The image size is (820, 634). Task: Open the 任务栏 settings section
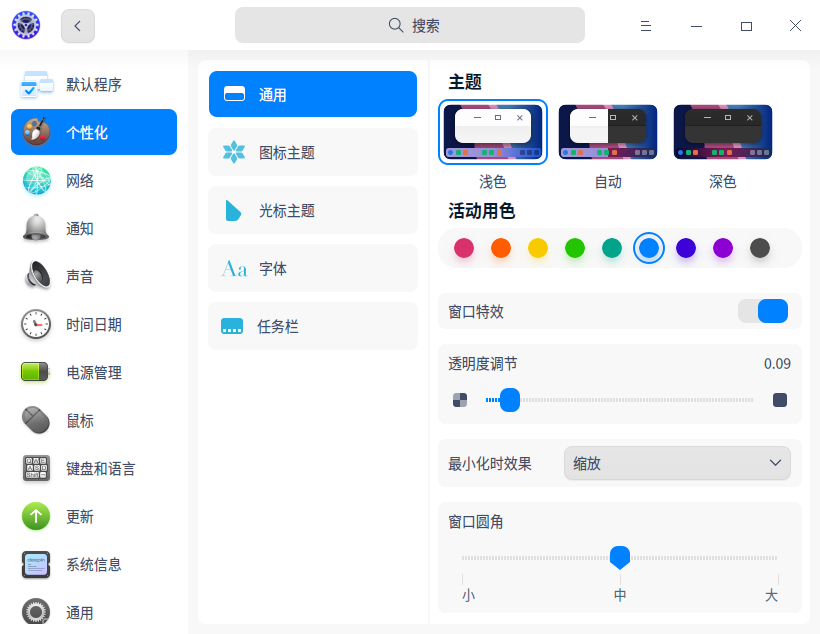(x=312, y=326)
